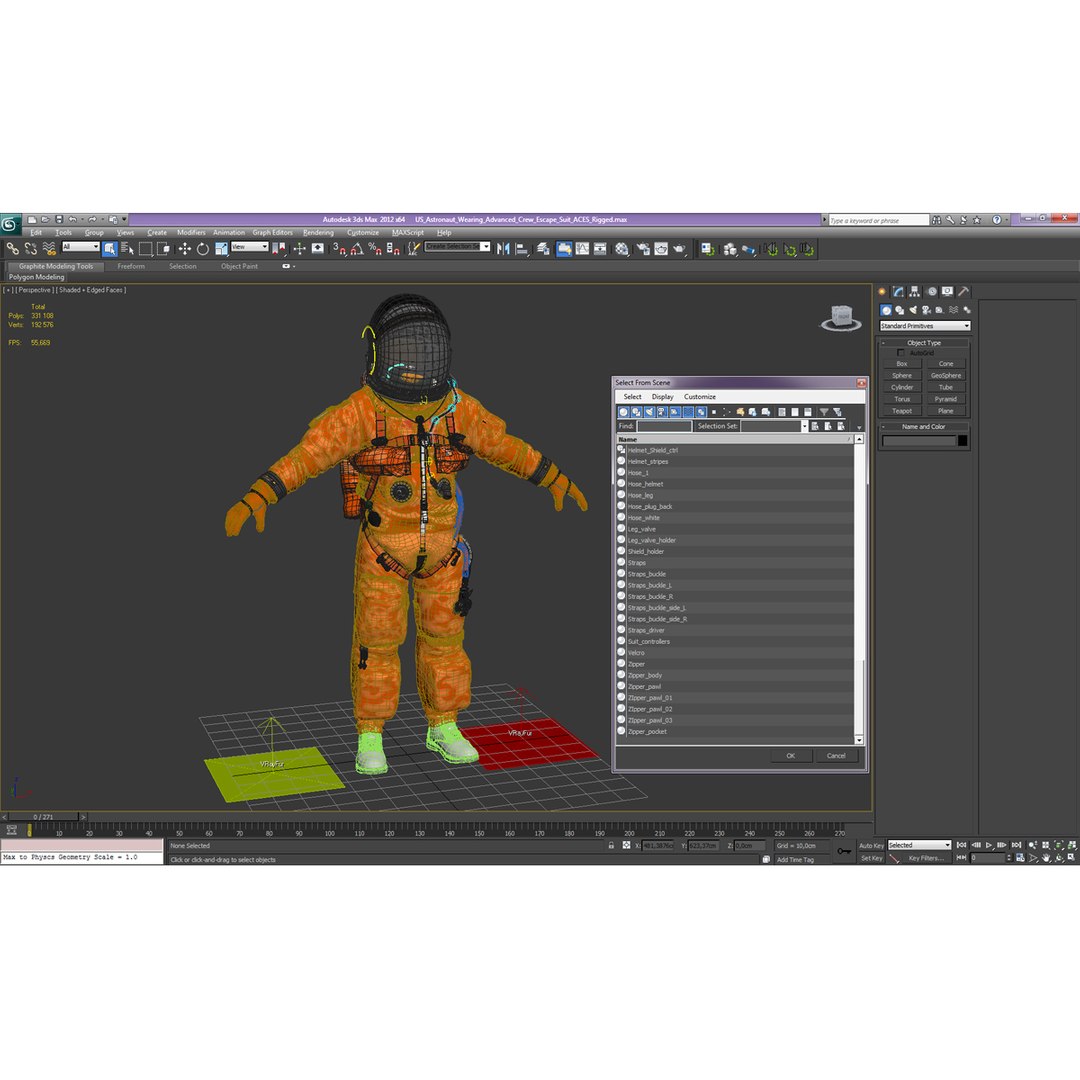The width and height of the screenshot is (1080, 1080).
Task: Open the Display panel tab icon
Action: tap(948, 291)
